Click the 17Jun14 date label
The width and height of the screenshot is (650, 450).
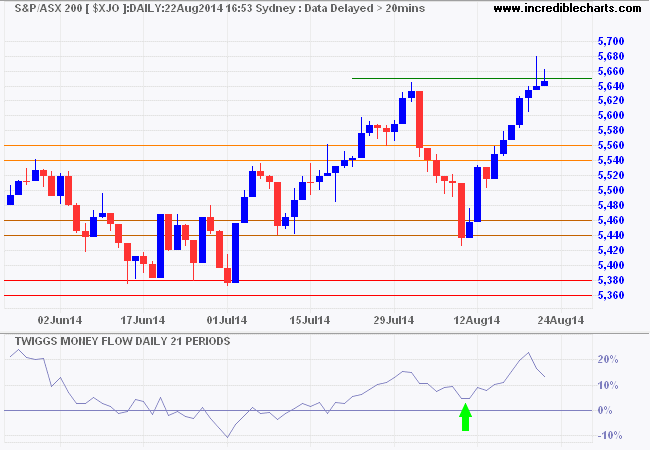coord(143,320)
